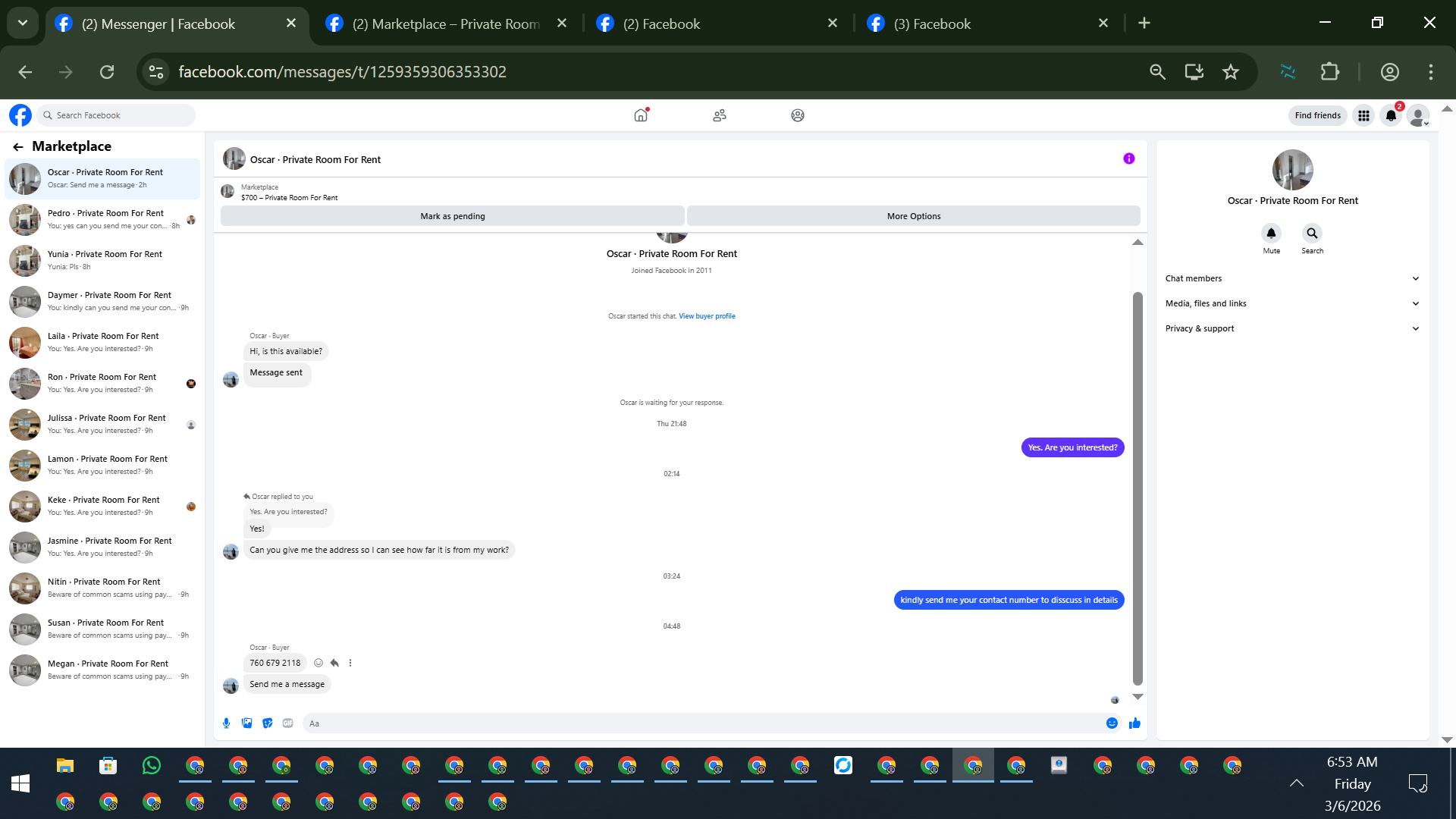Open the Facebook menu grid icon

(x=1363, y=115)
